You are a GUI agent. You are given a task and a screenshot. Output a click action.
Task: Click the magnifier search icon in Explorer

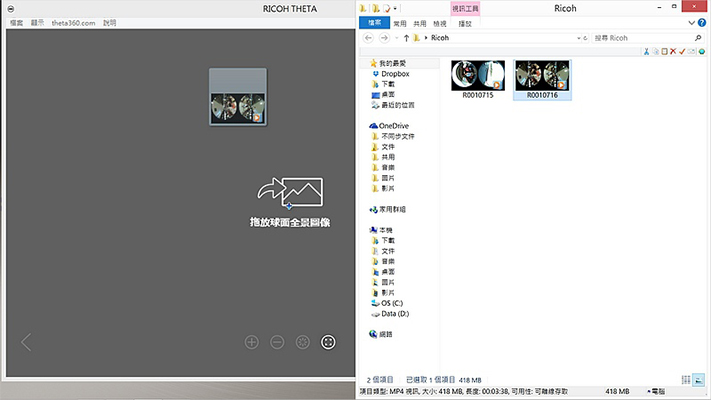tap(698, 38)
